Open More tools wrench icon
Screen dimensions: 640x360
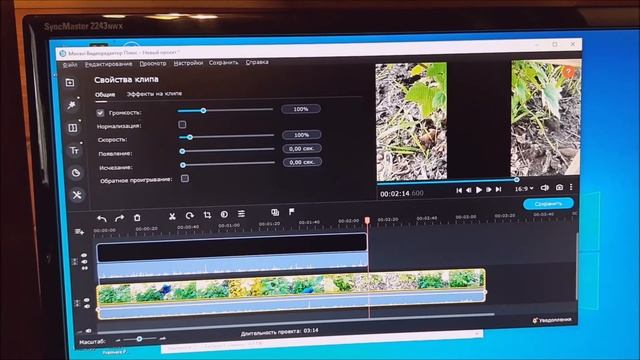(x=77, y=195)
